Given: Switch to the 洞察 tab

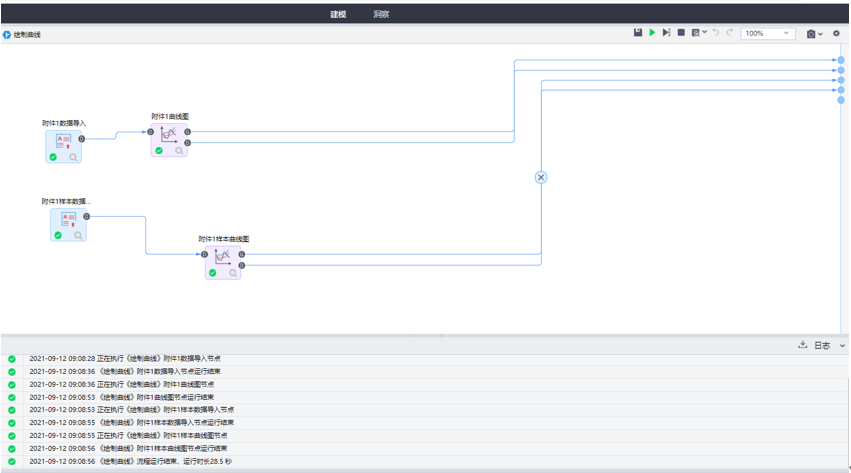Looking at the screenshot, I should [x=381, y=15].
